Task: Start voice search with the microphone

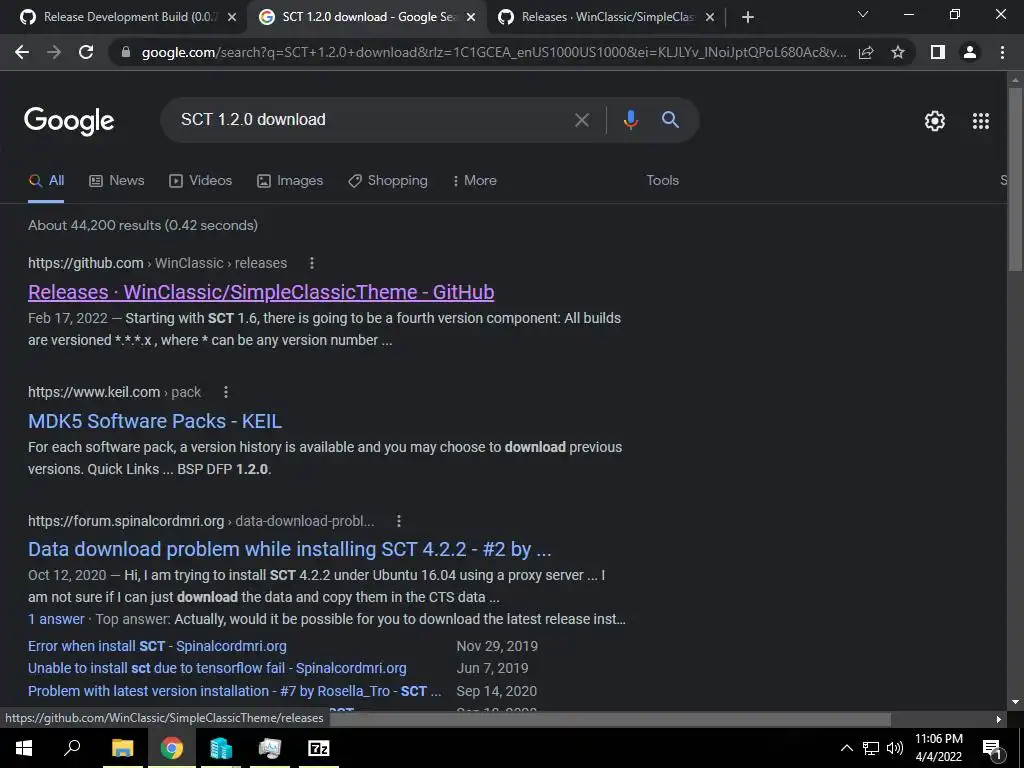Action: point(630,120)
